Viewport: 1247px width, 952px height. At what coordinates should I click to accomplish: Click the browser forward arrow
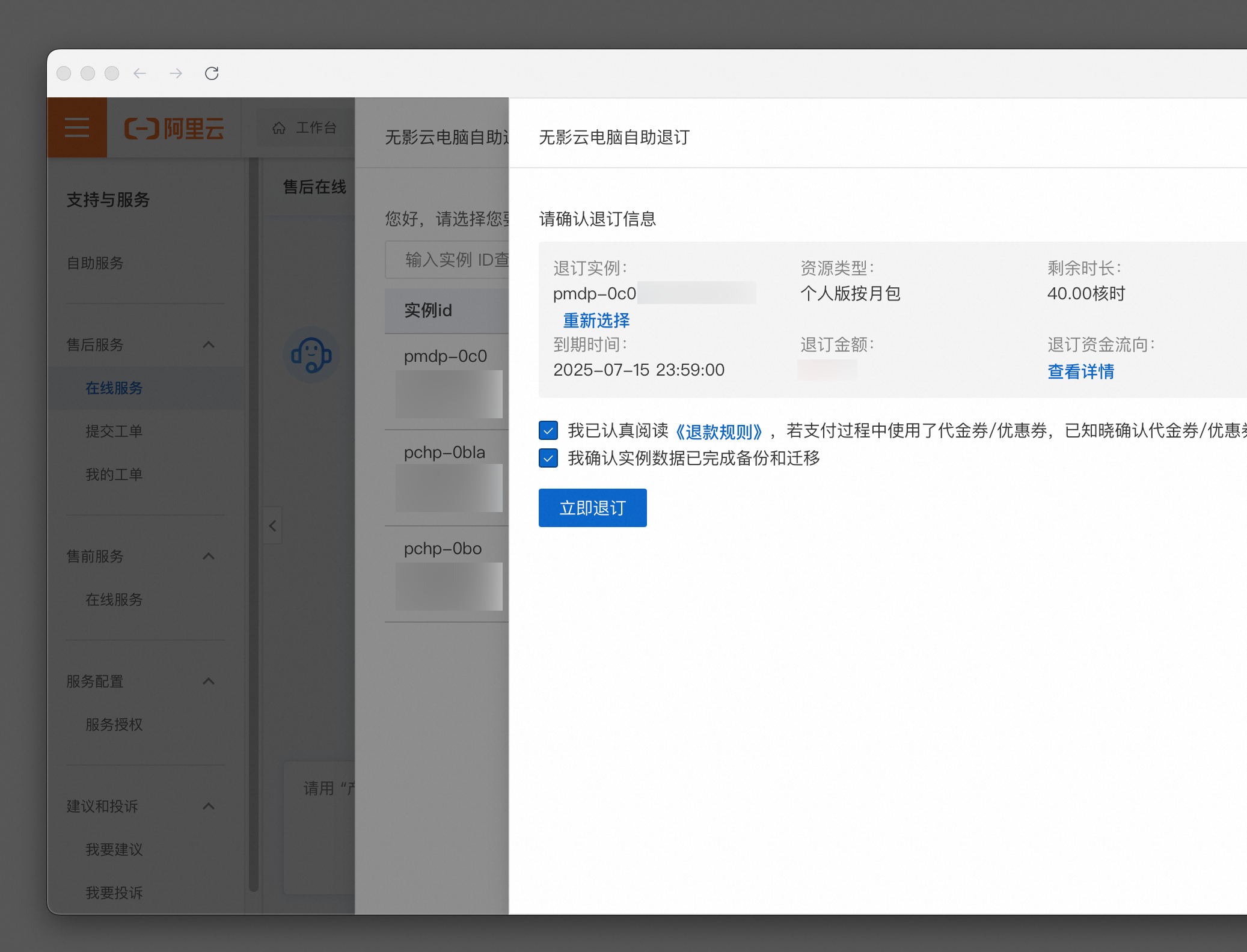(176, 73)
